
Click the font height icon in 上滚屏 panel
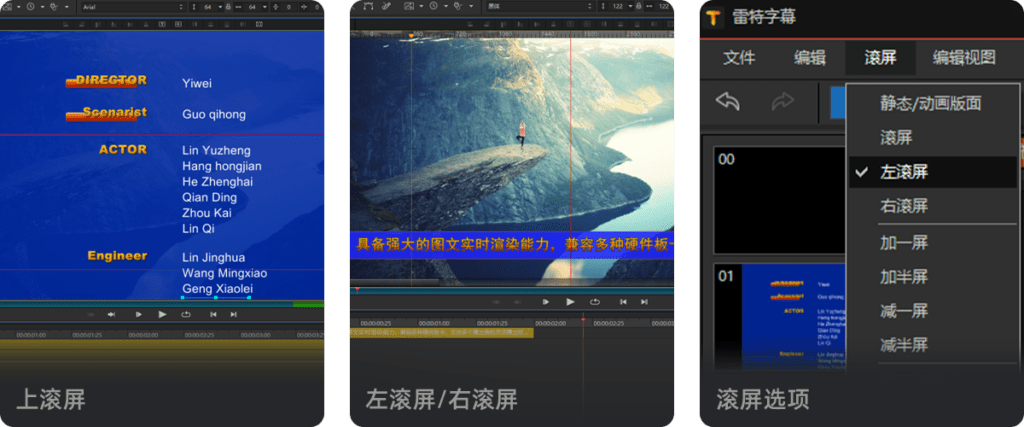tap(194, 7)
